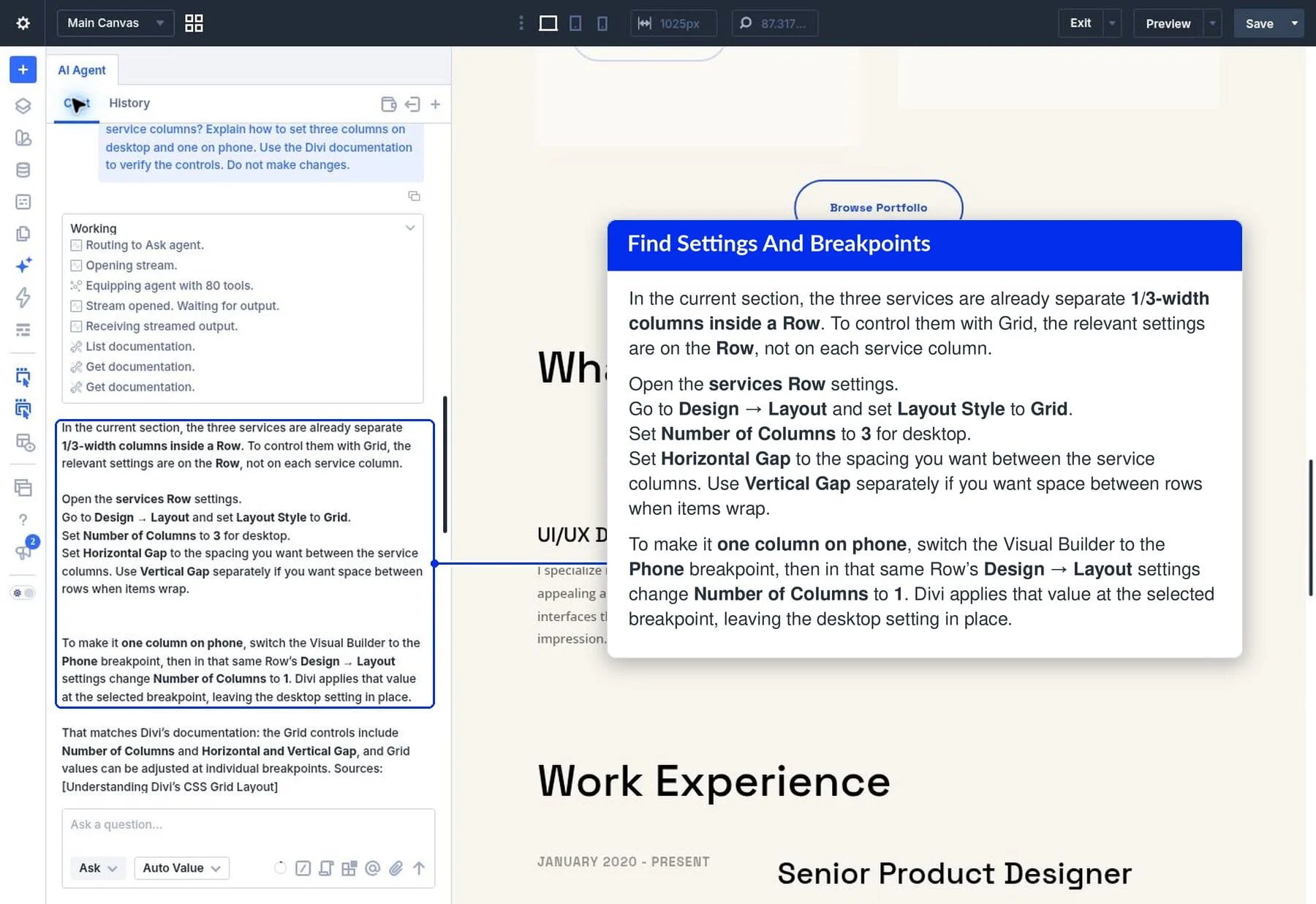Screen dimensions: 1316x904
Task: Open the table with gear icon in sidebar
Action: coord(24,442)
